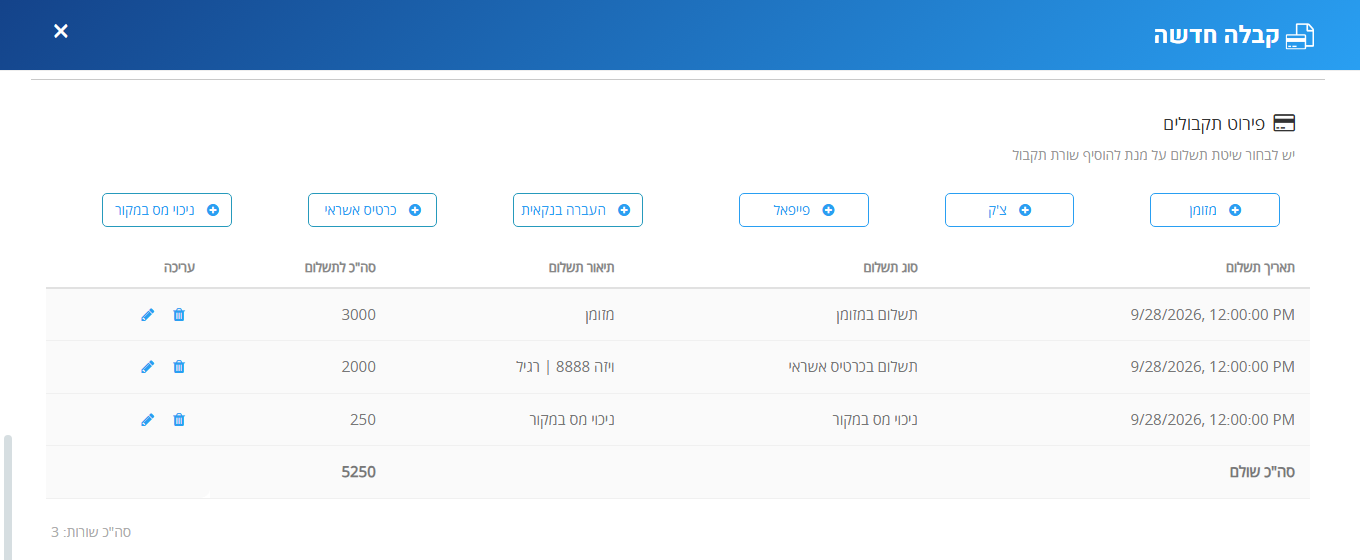
Task: Click the page scrollbar thumb
Action: (x=9, y=497)
